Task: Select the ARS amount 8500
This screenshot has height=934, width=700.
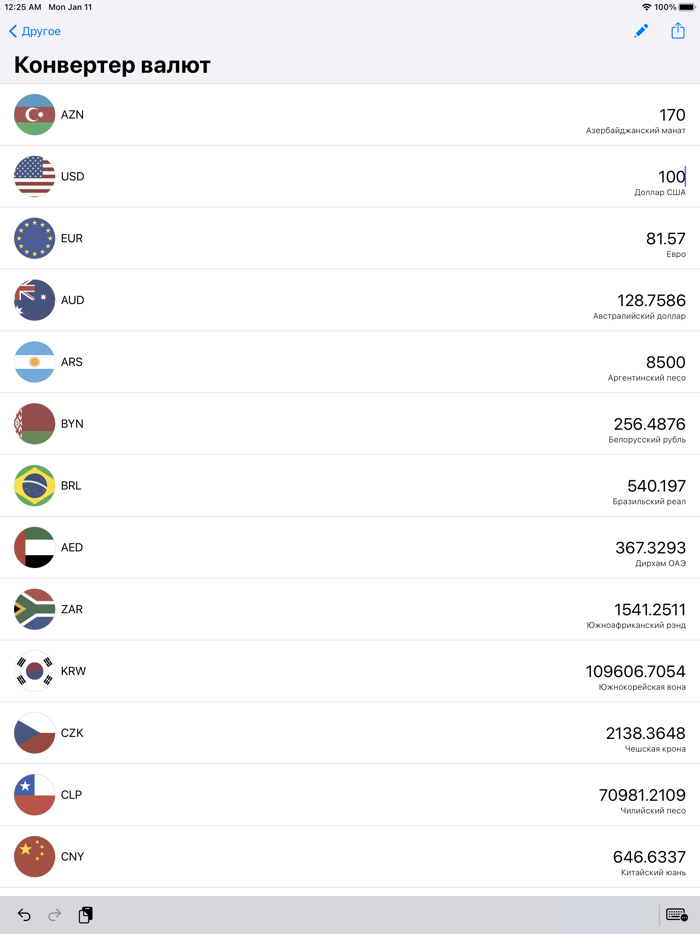Action: click(x=666, y=362)
